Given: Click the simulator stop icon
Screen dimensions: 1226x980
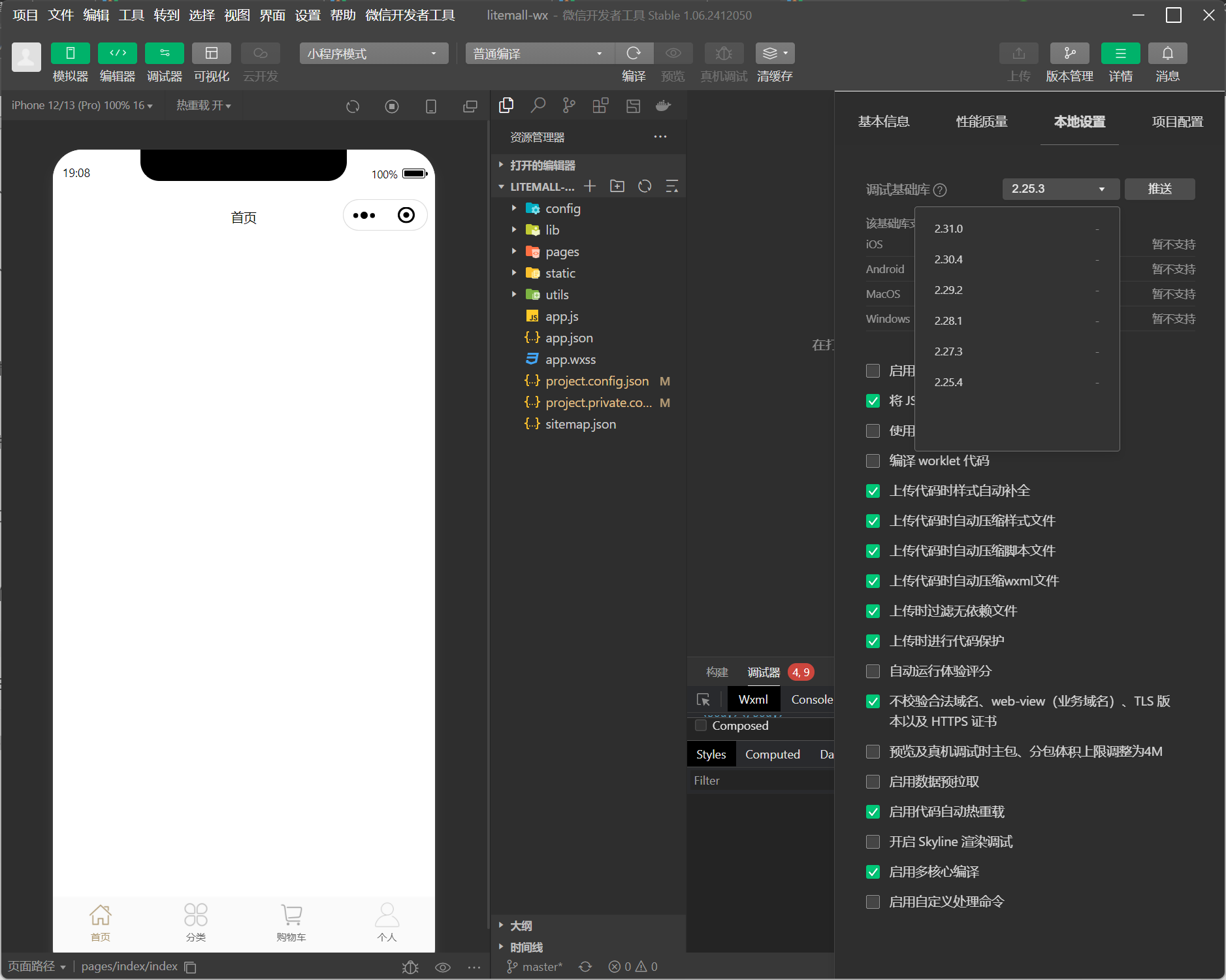Looking at the screenshot, I should (x=392, y=106).
